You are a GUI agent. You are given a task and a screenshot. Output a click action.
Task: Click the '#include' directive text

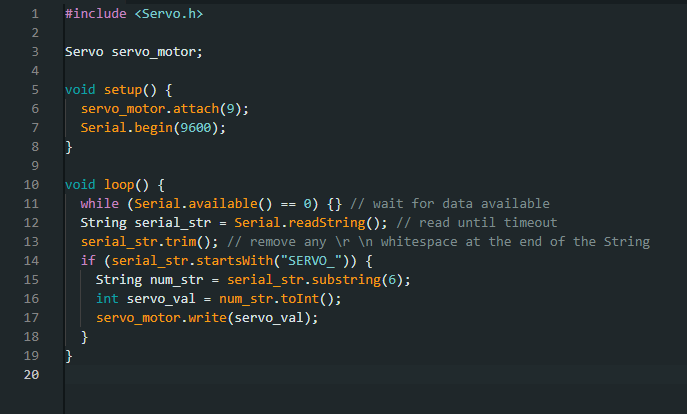tap(96, 14)
